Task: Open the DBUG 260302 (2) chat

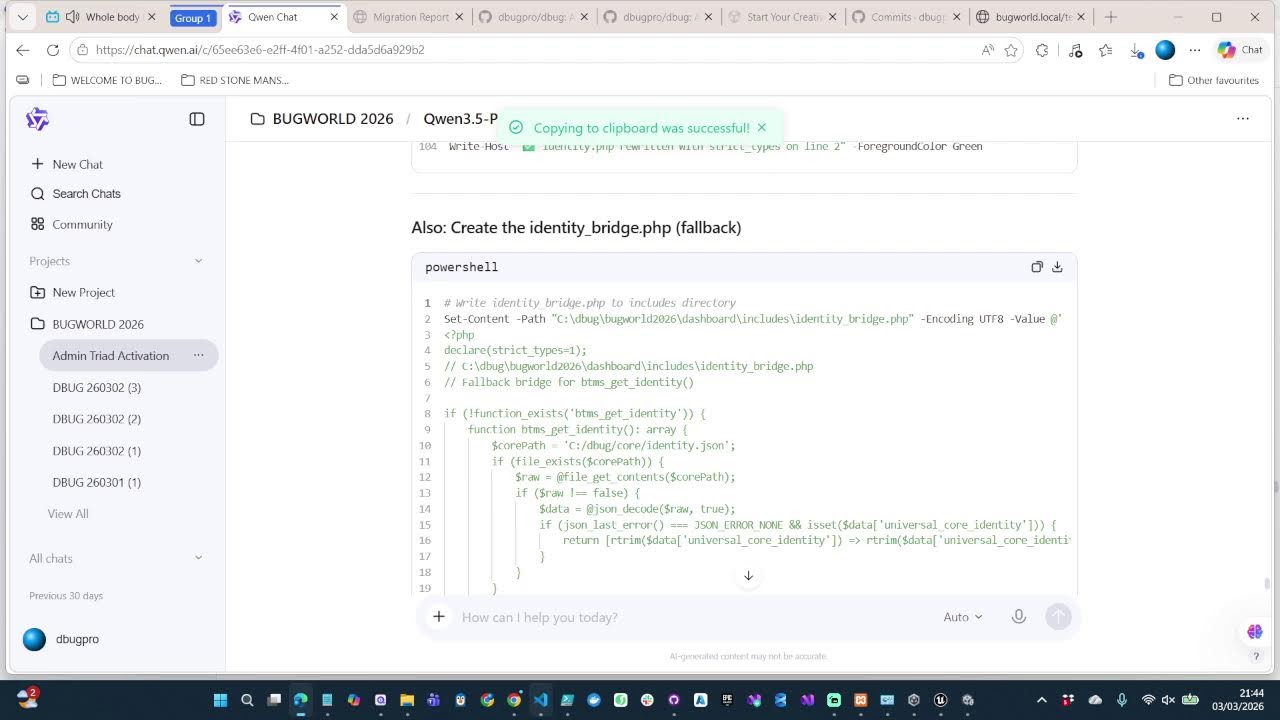Action: (x=97, y=419)
